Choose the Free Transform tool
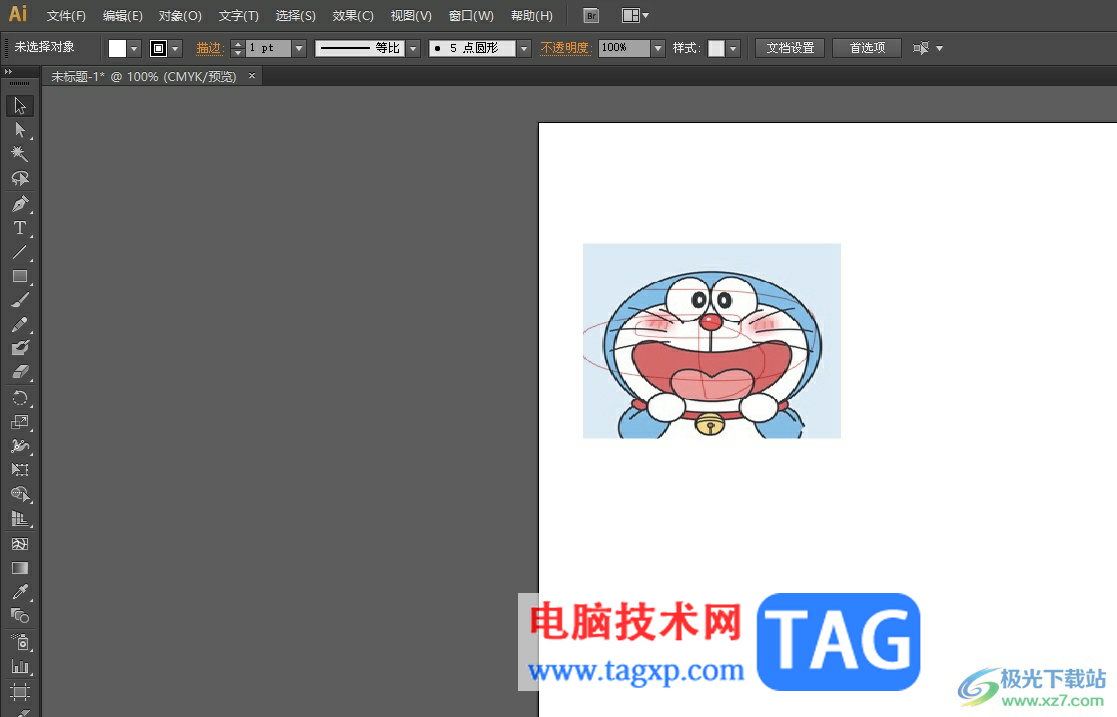Image resolution: width=1117 pixels, height=717 pixels. click(20, 470)
